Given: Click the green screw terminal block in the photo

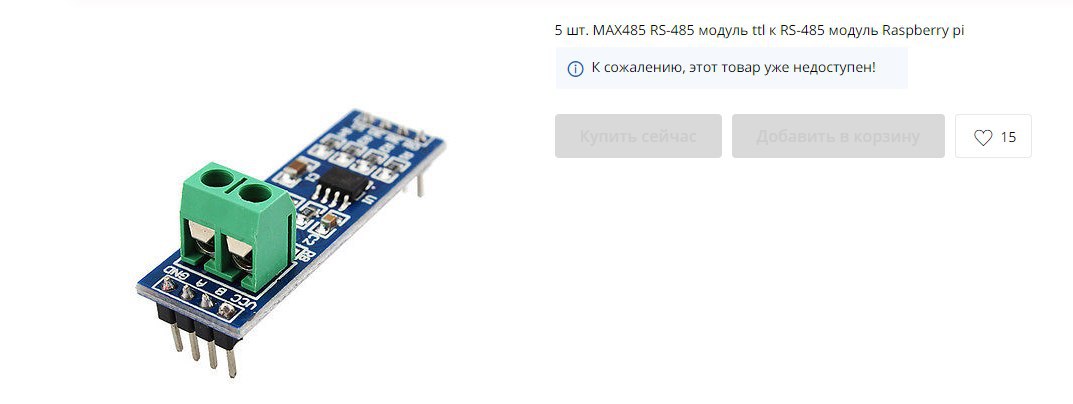Looking at the screenshot, I should (x=236, y=226).
